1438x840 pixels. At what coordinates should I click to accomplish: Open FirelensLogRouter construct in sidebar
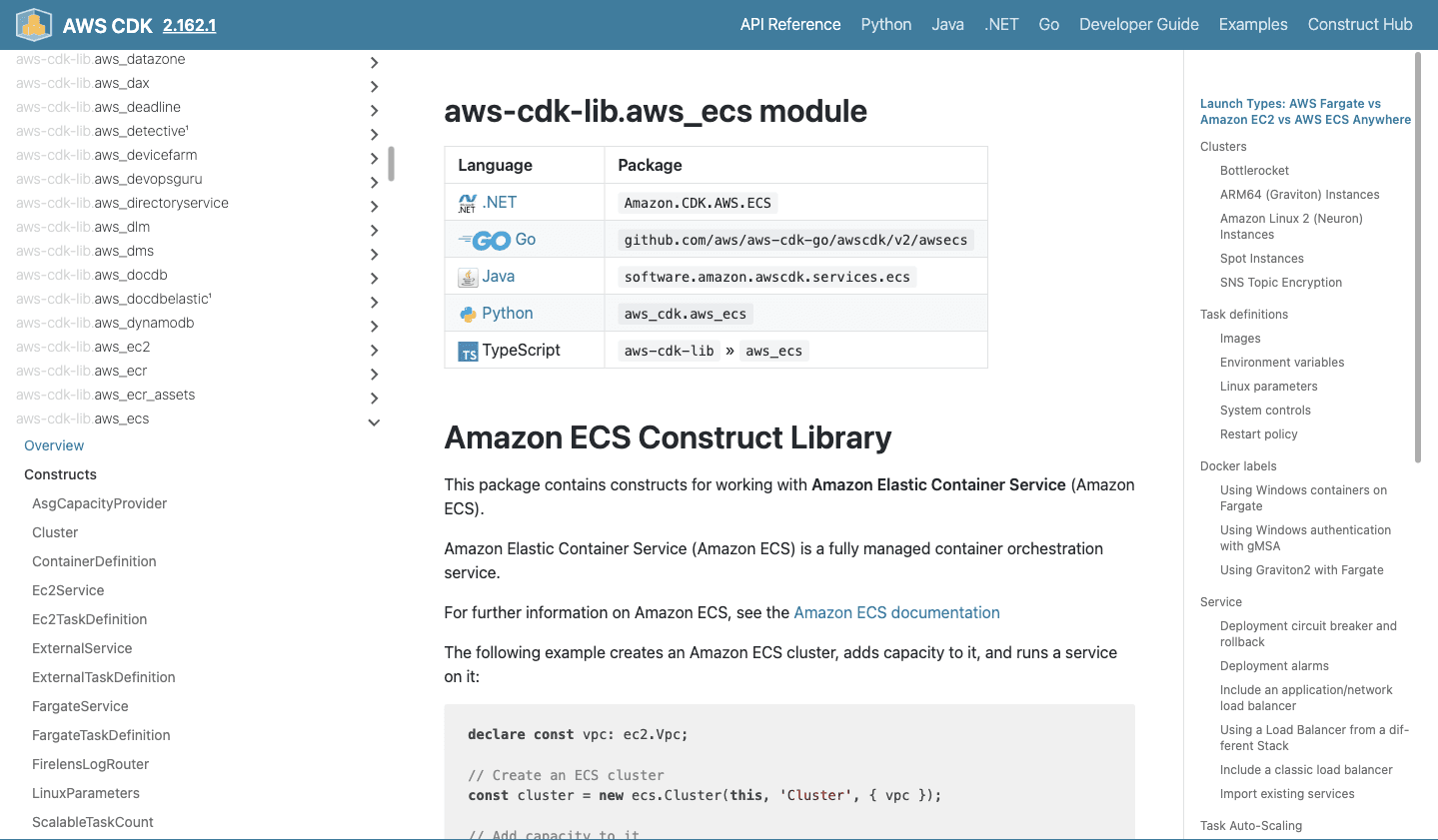[91, 765]
